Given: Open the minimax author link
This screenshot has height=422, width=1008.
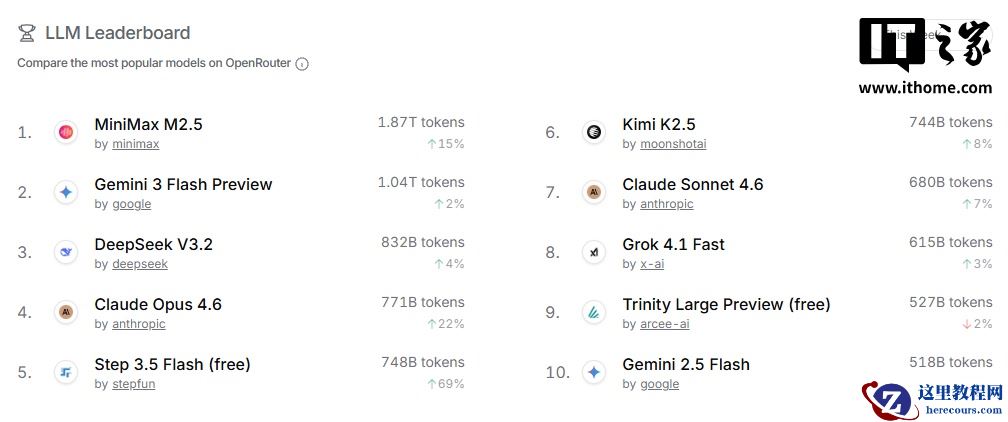Looking at the screenshot, I should 135,144.
